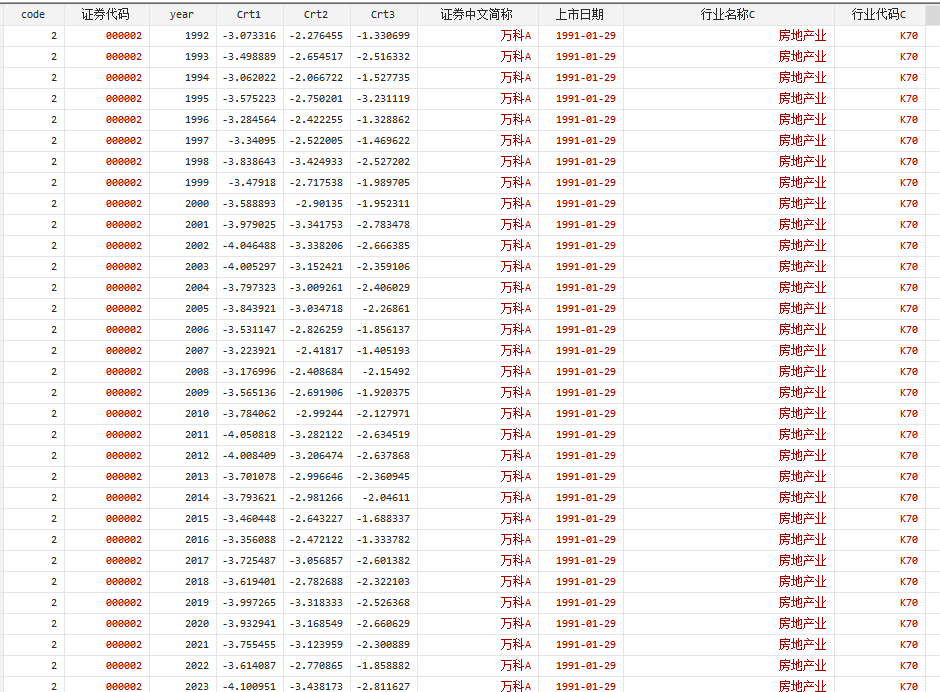This screenshot has width=940, height=692.
Task: Click the Crt1 cell with value -3.073316
Action: coord(248,36)
